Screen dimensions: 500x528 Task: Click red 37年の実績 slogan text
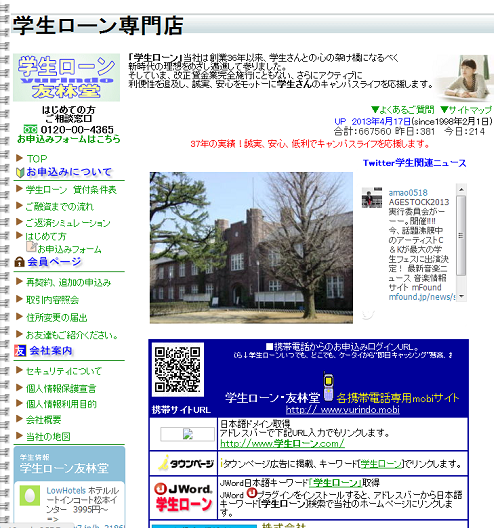(x=310, y=144)
